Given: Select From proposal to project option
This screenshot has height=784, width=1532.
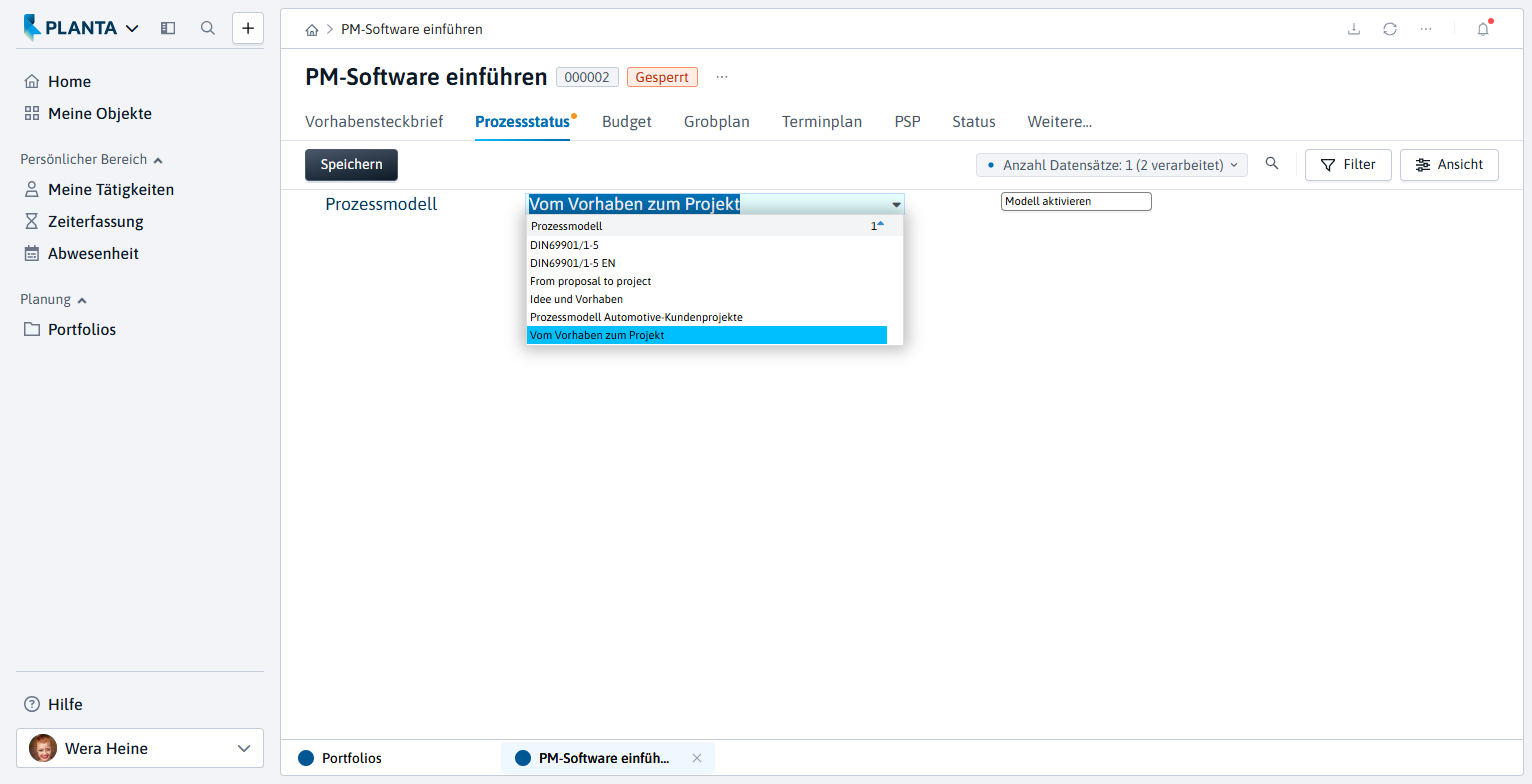Looking at the screenshot, I should [707, 281].
